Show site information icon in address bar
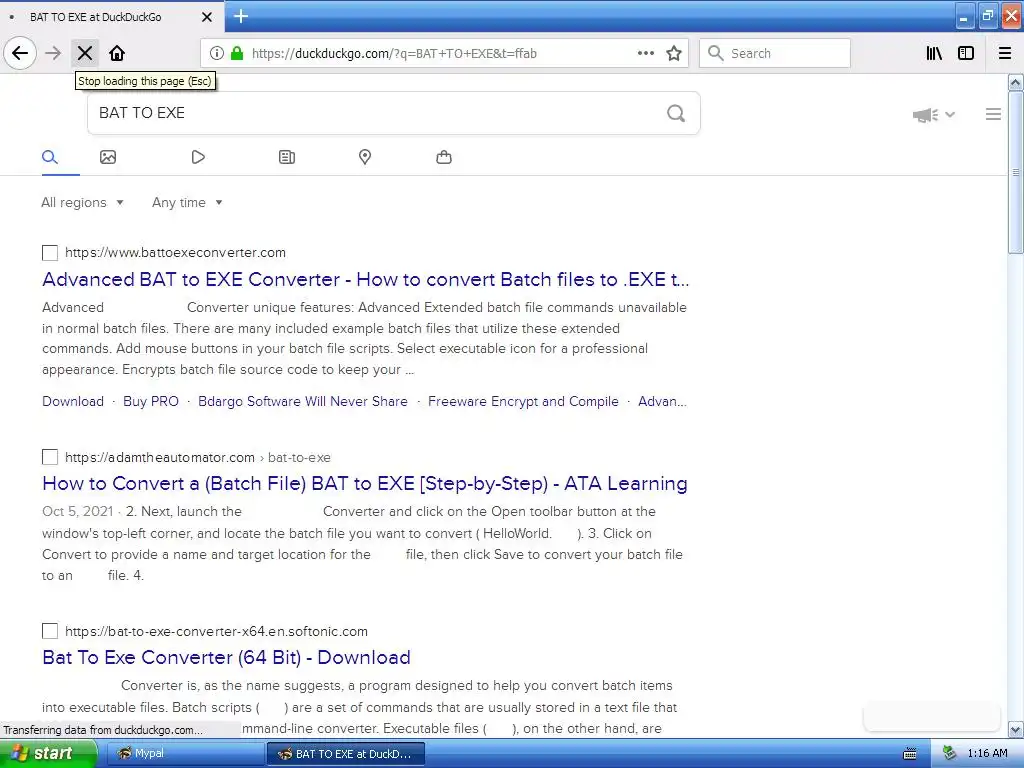The width and height of the screenshot is (1024, 768). pyautogui.click(x=216, y=54)
